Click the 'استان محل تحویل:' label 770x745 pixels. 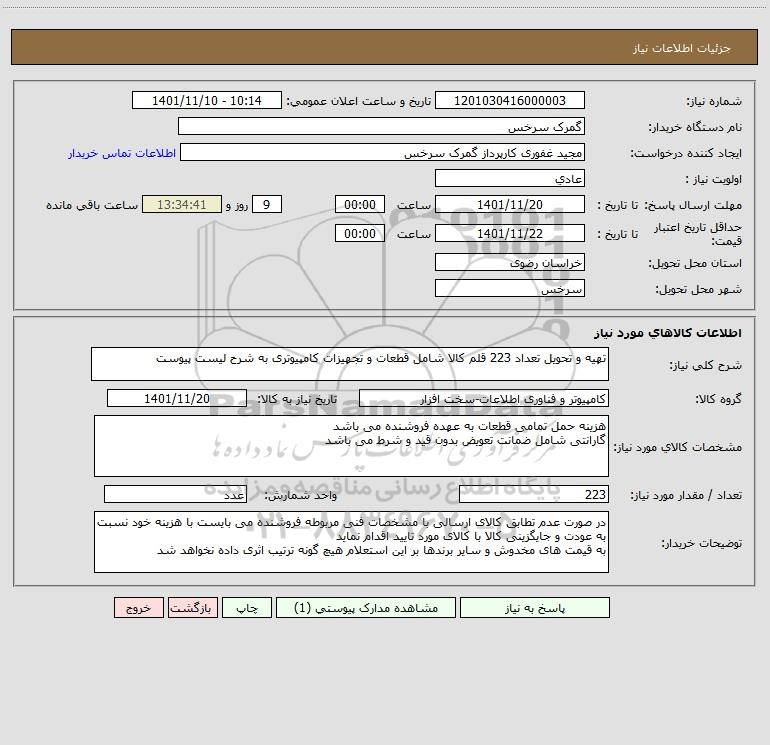point(695,263)
